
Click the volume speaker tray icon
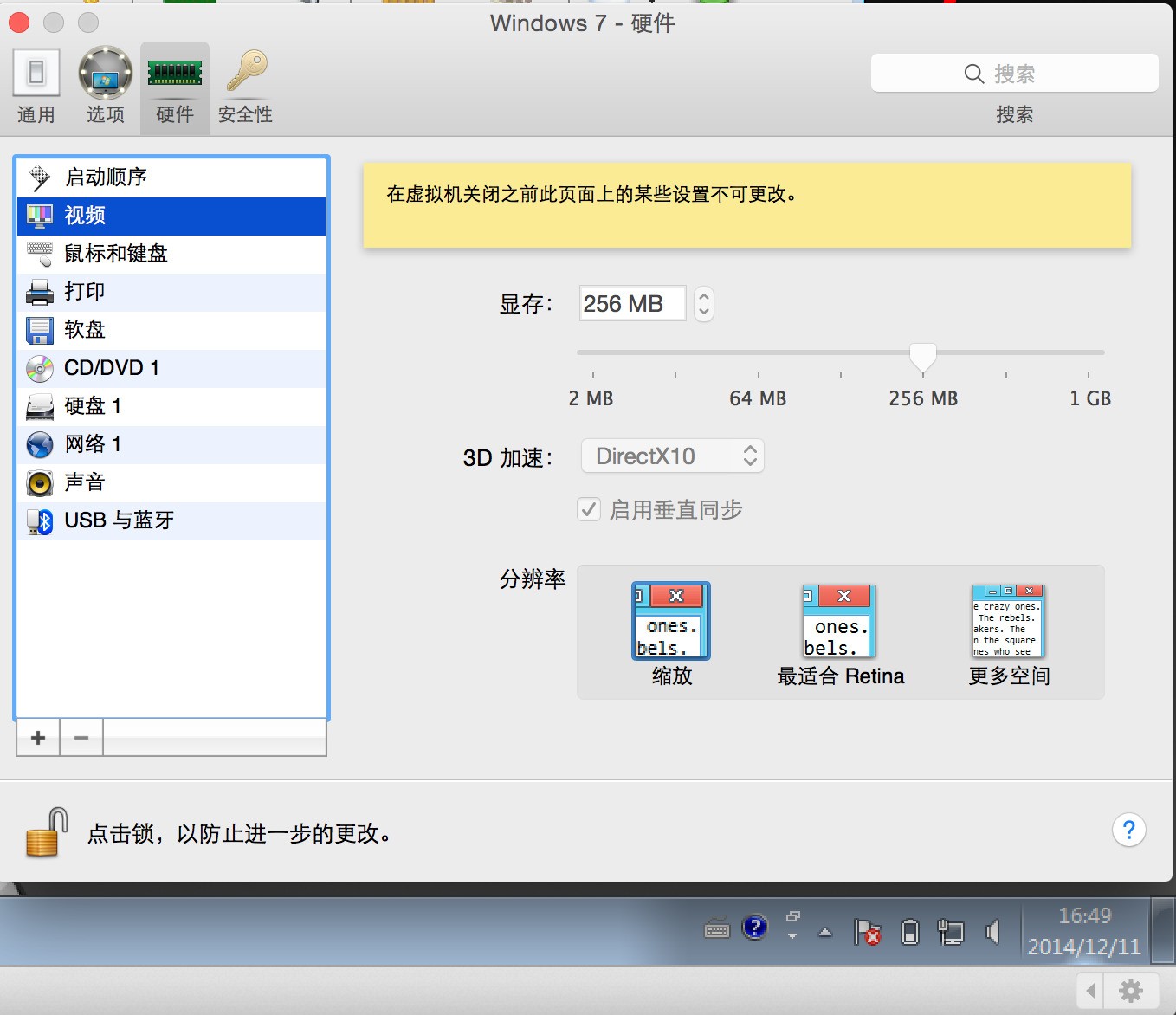click(x=992, y=932)
